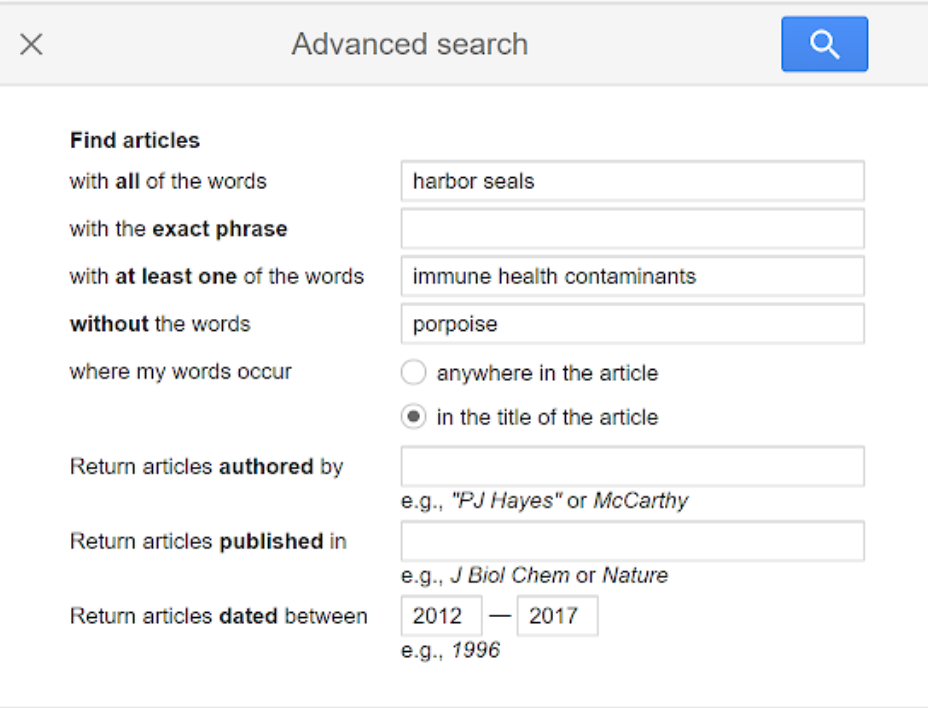Close the Advanced search dialog

(x=32, y=44)
